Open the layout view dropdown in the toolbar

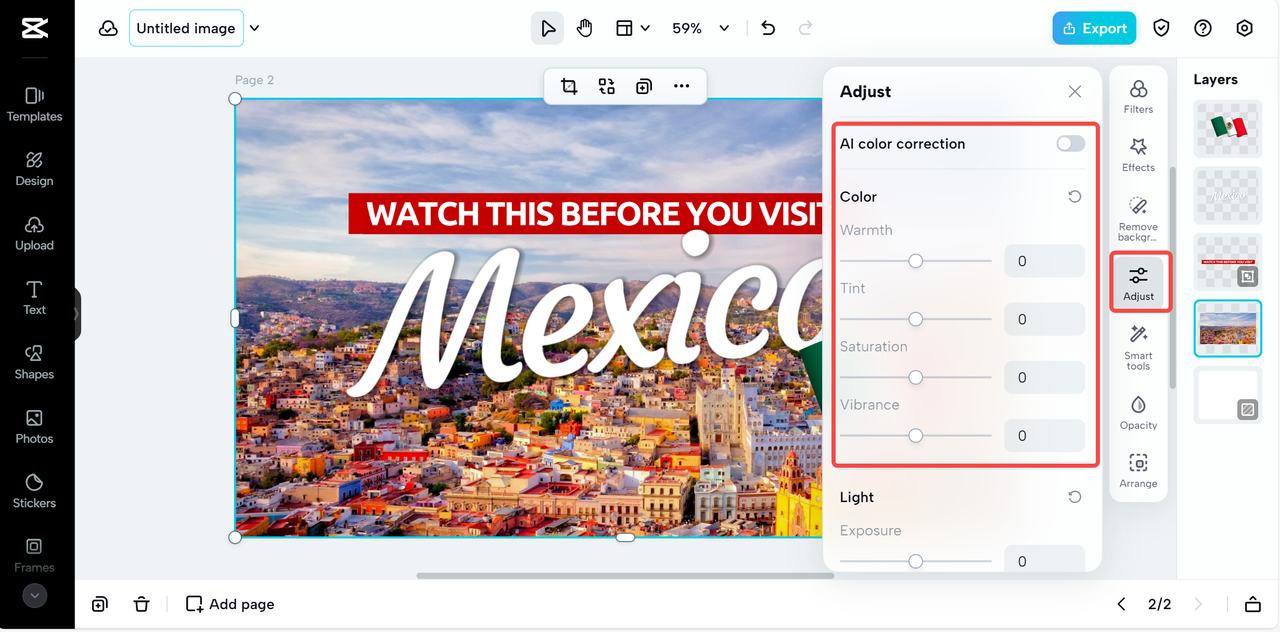[x=632, y=28]
